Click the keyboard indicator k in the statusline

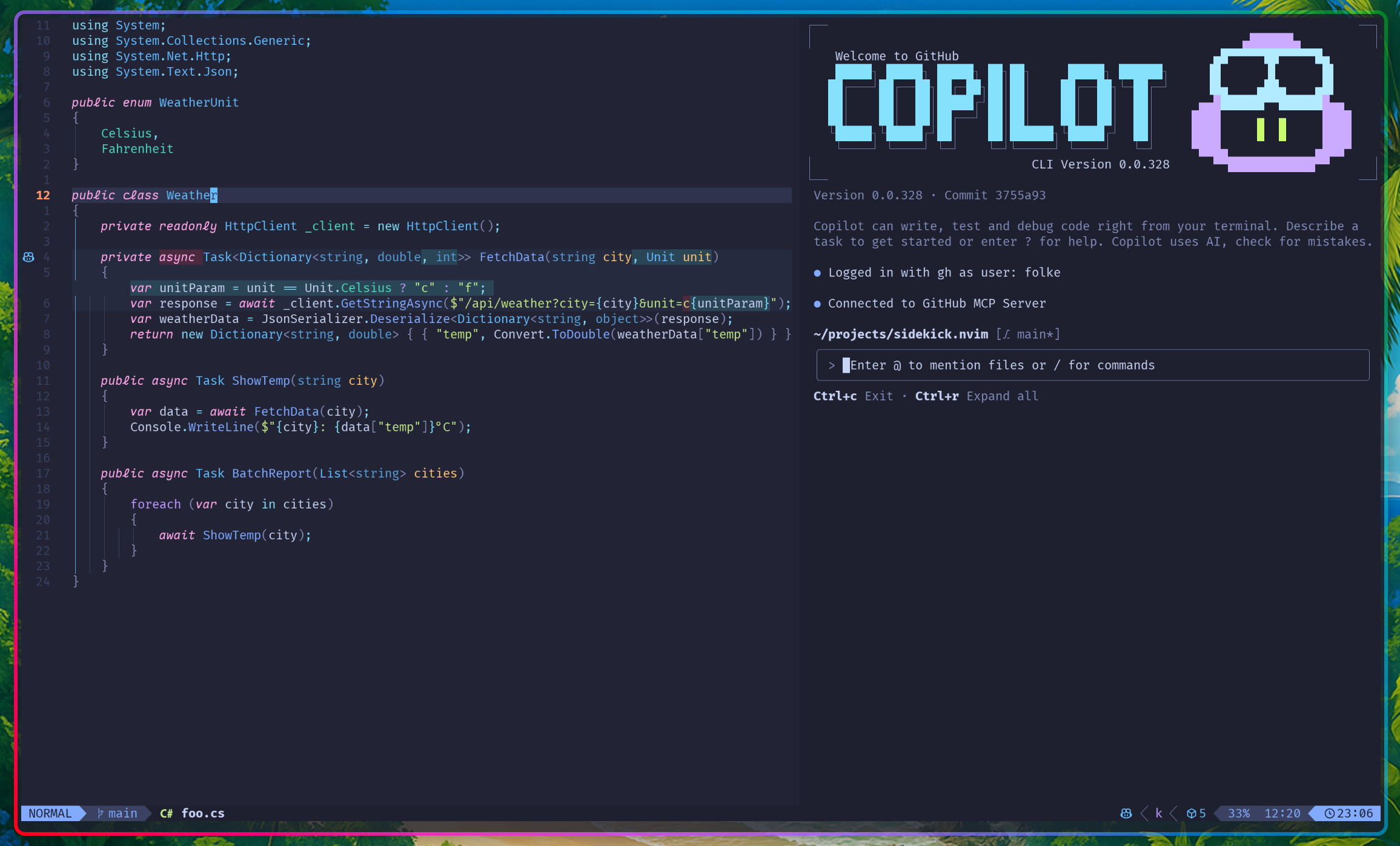click(x=1158, y=813)
